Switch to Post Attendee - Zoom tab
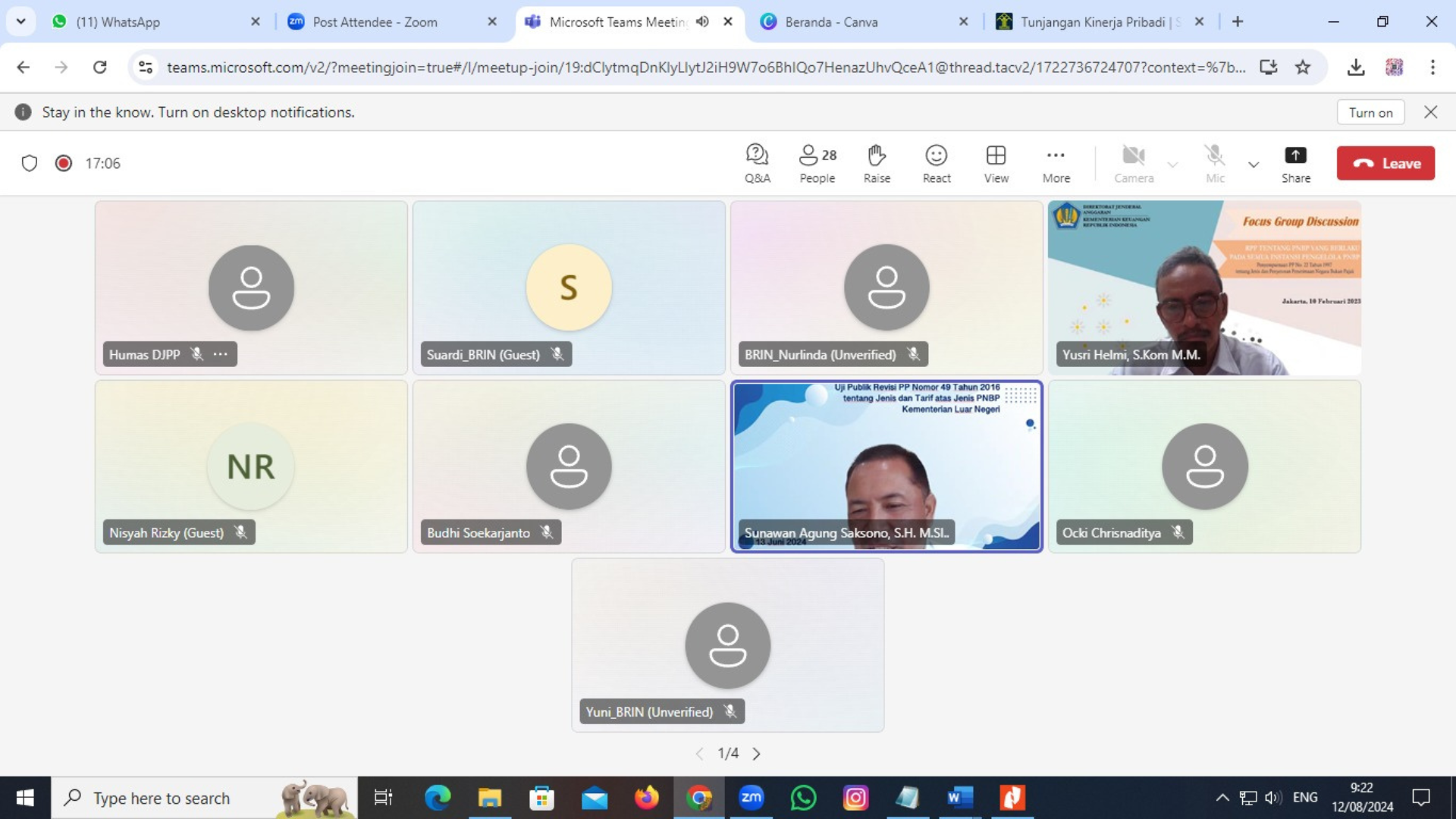Viewport: 1456px width, 819px height. pos(392,22)
